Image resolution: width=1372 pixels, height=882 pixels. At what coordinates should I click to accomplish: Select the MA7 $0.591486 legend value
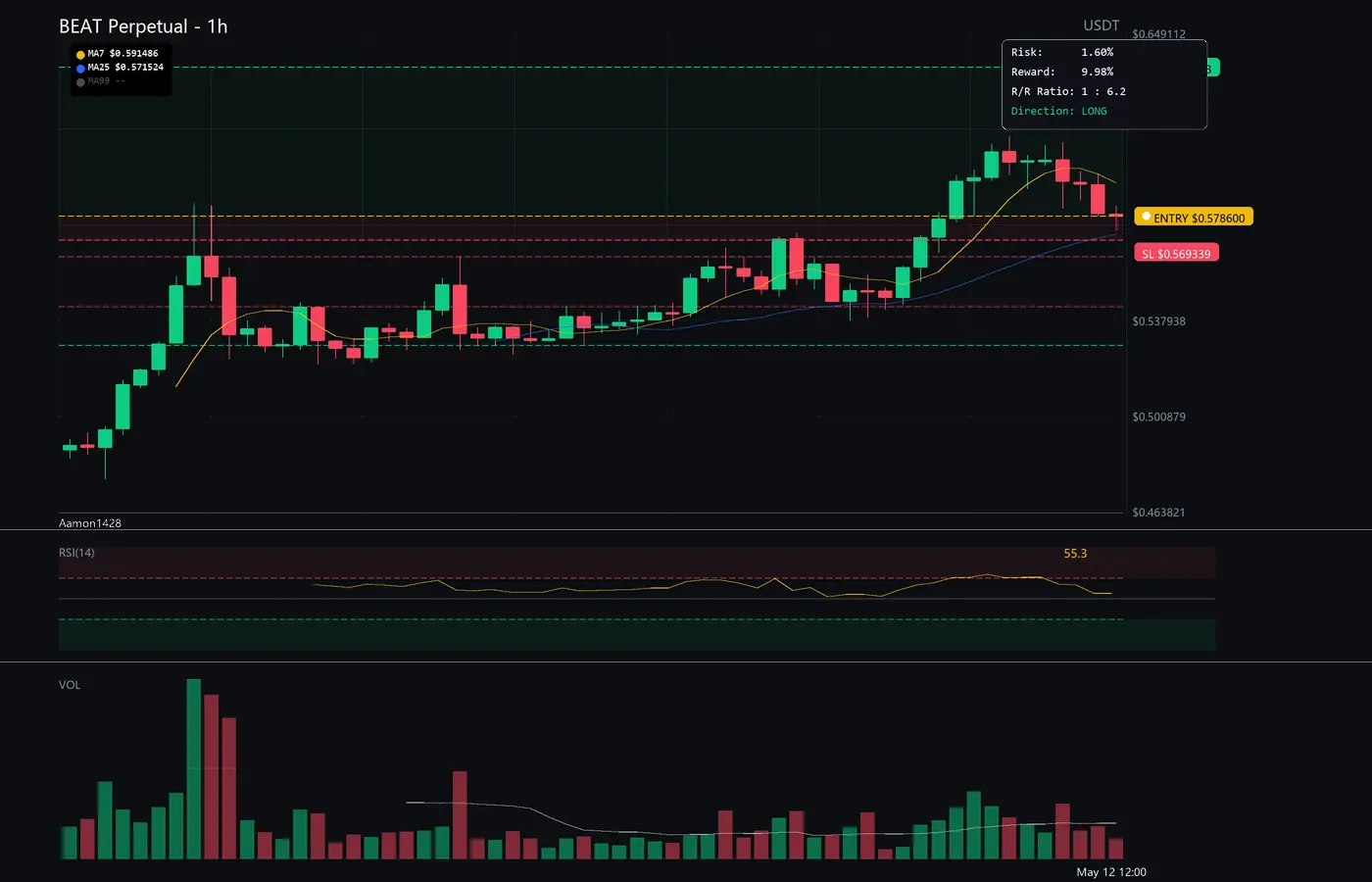pos(122,54)
